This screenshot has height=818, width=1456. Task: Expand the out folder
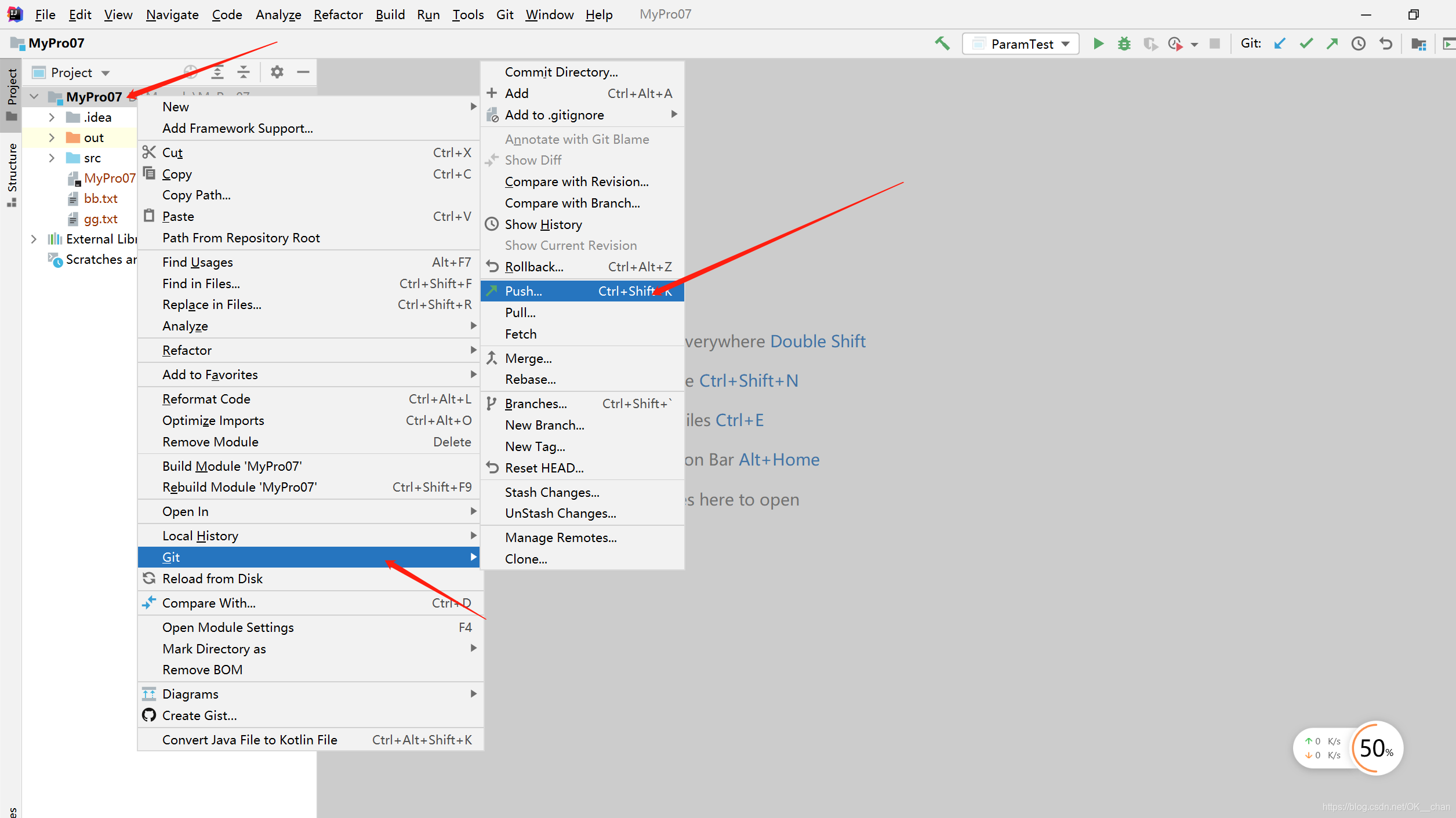click(52, 137)
